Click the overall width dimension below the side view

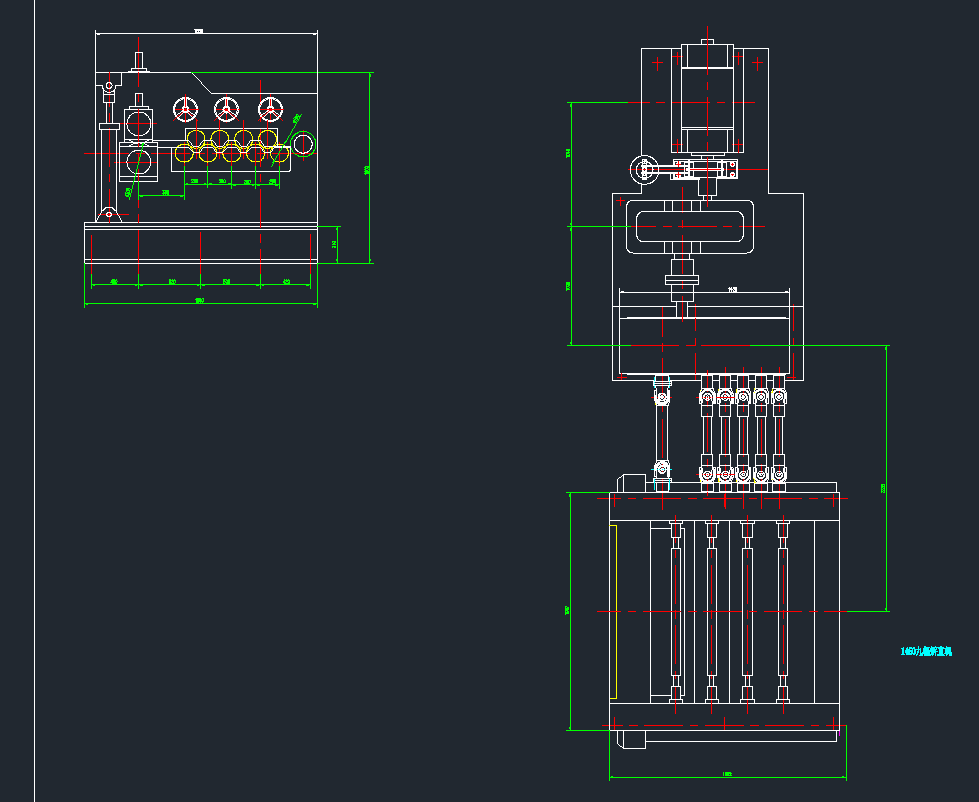[199, 300]
